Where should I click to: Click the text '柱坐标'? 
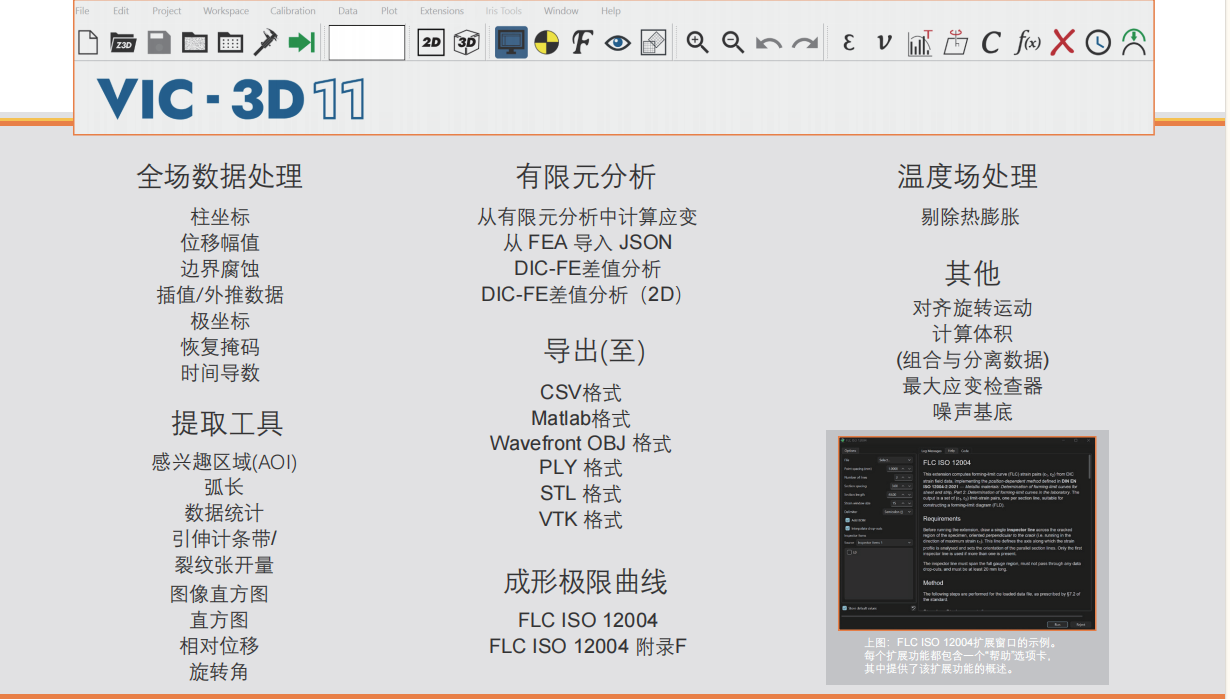[220, 217]
